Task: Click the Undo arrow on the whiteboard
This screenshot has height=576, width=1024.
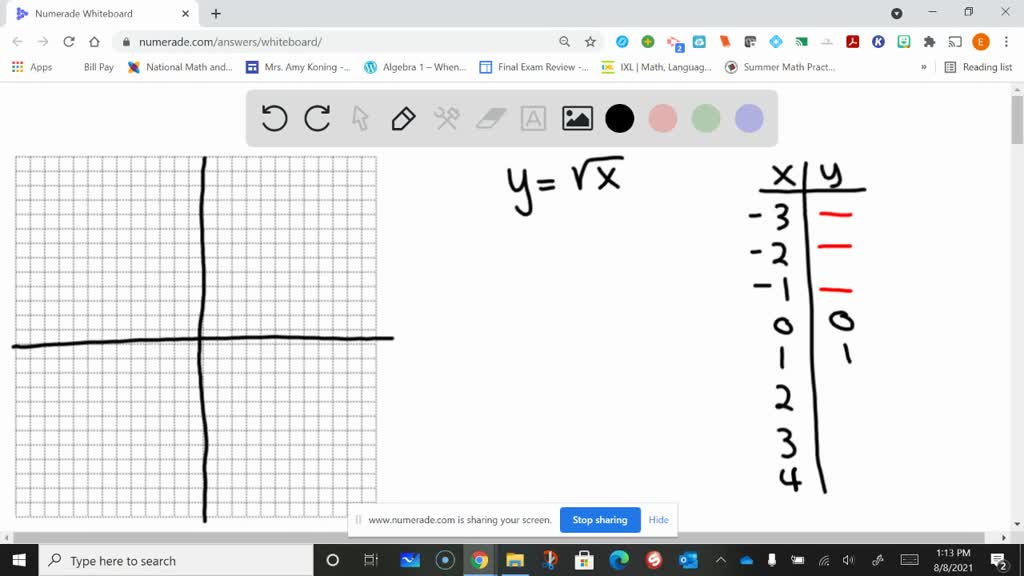Action: 274,118
